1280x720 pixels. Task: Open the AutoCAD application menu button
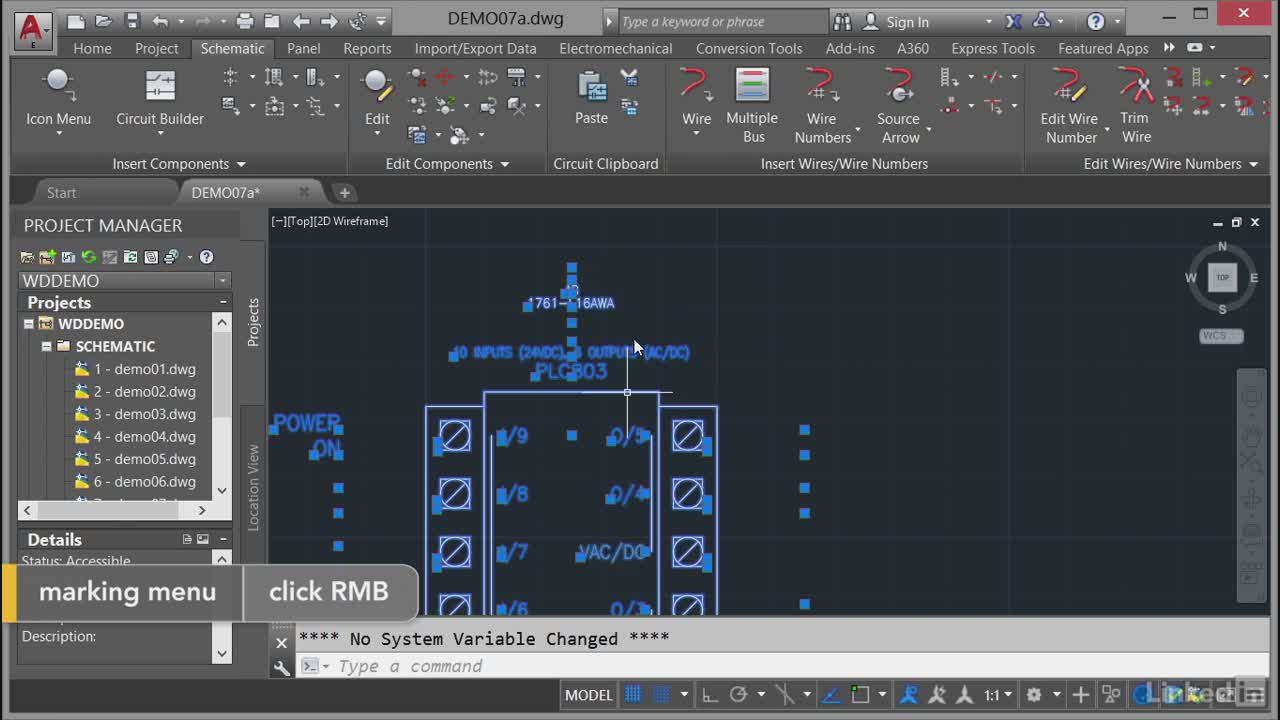tap(32, 30)
